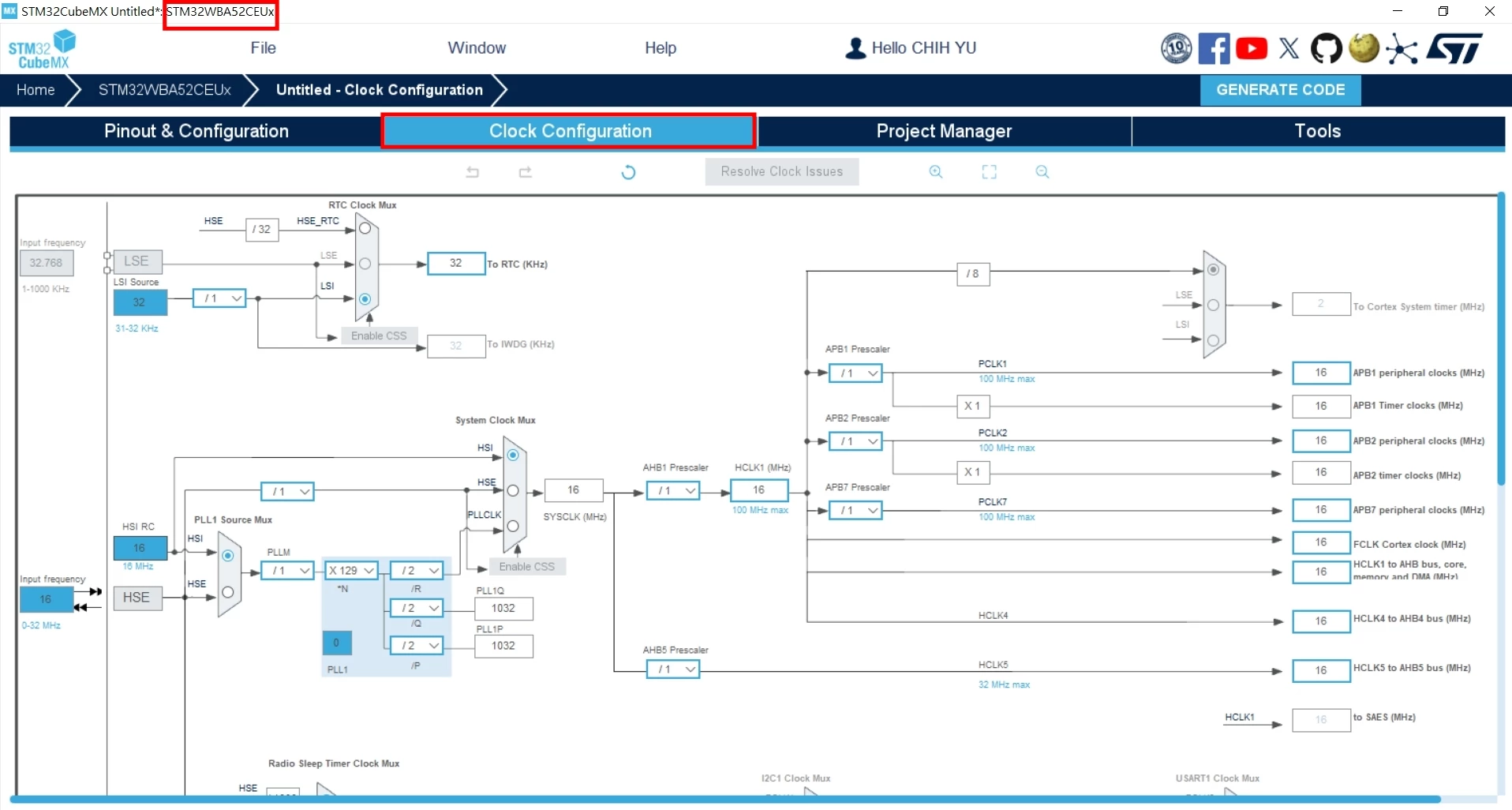Click the redo arrow in clock toolbar
The image size is (1512, 810).
click(526, 172)
